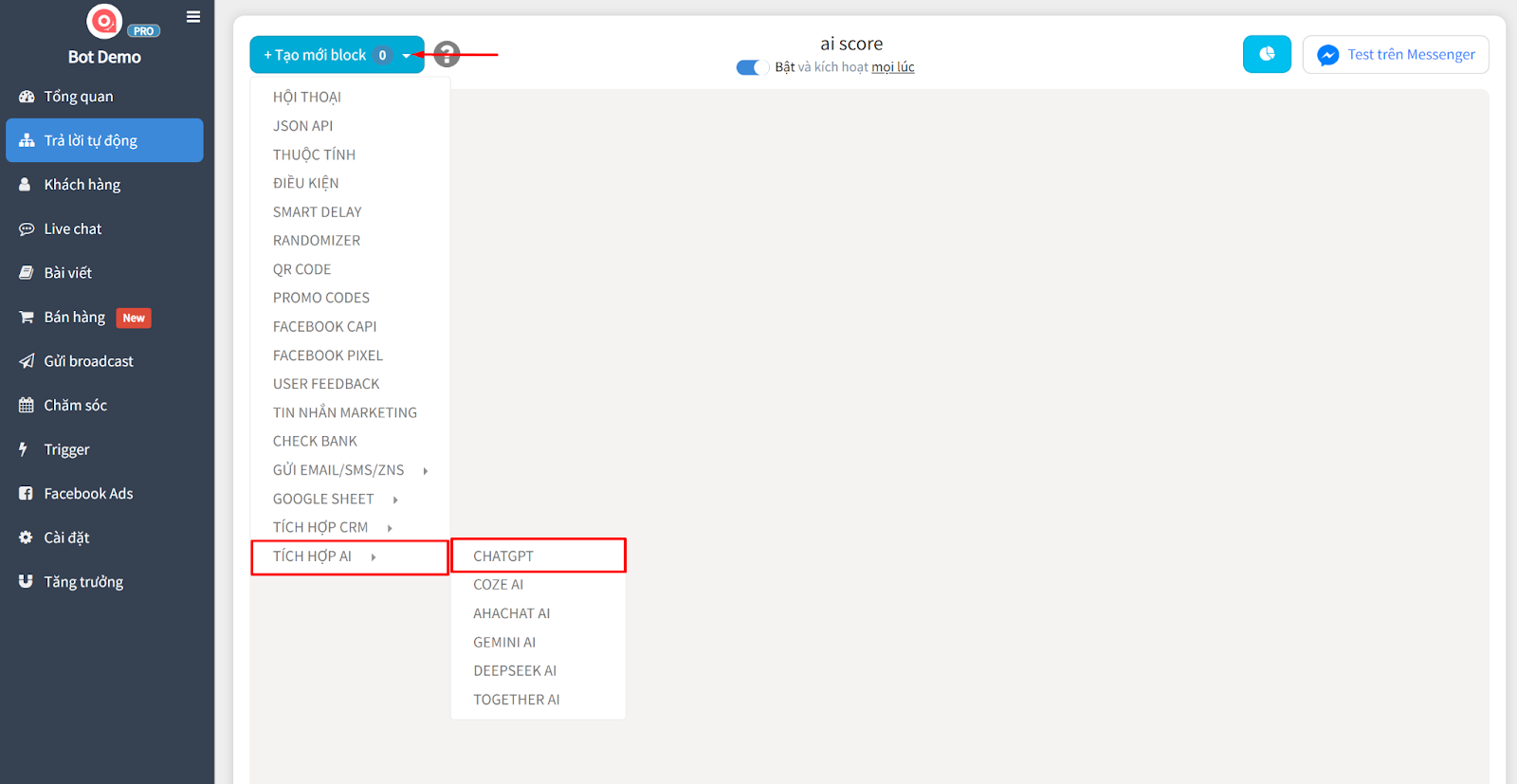Click the Khách hàng user icon
Screen dimensions: 1517x784
[x=26, y=185]
